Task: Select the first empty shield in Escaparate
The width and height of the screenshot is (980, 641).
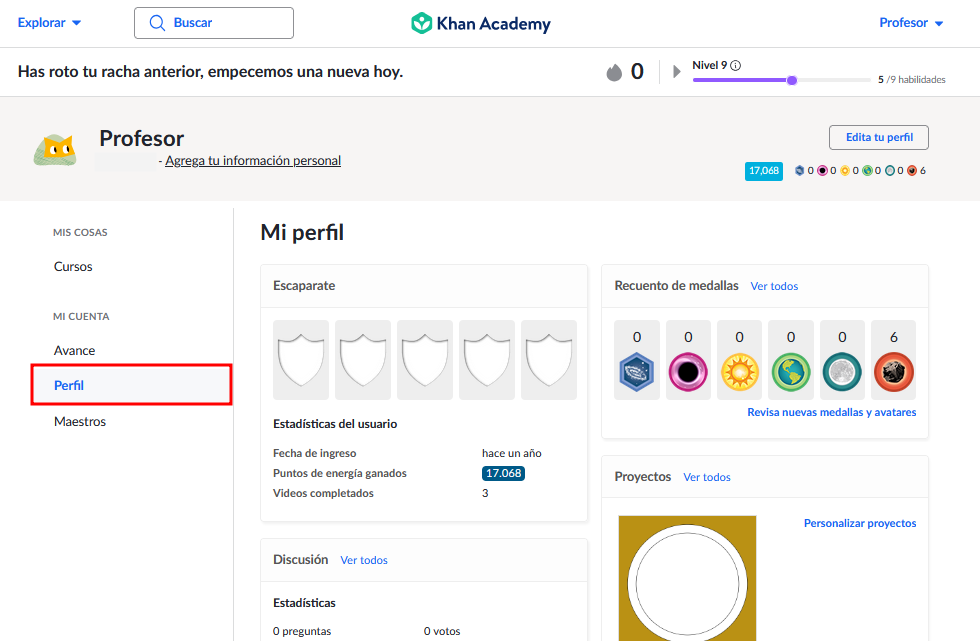Action: coord(301,360)
